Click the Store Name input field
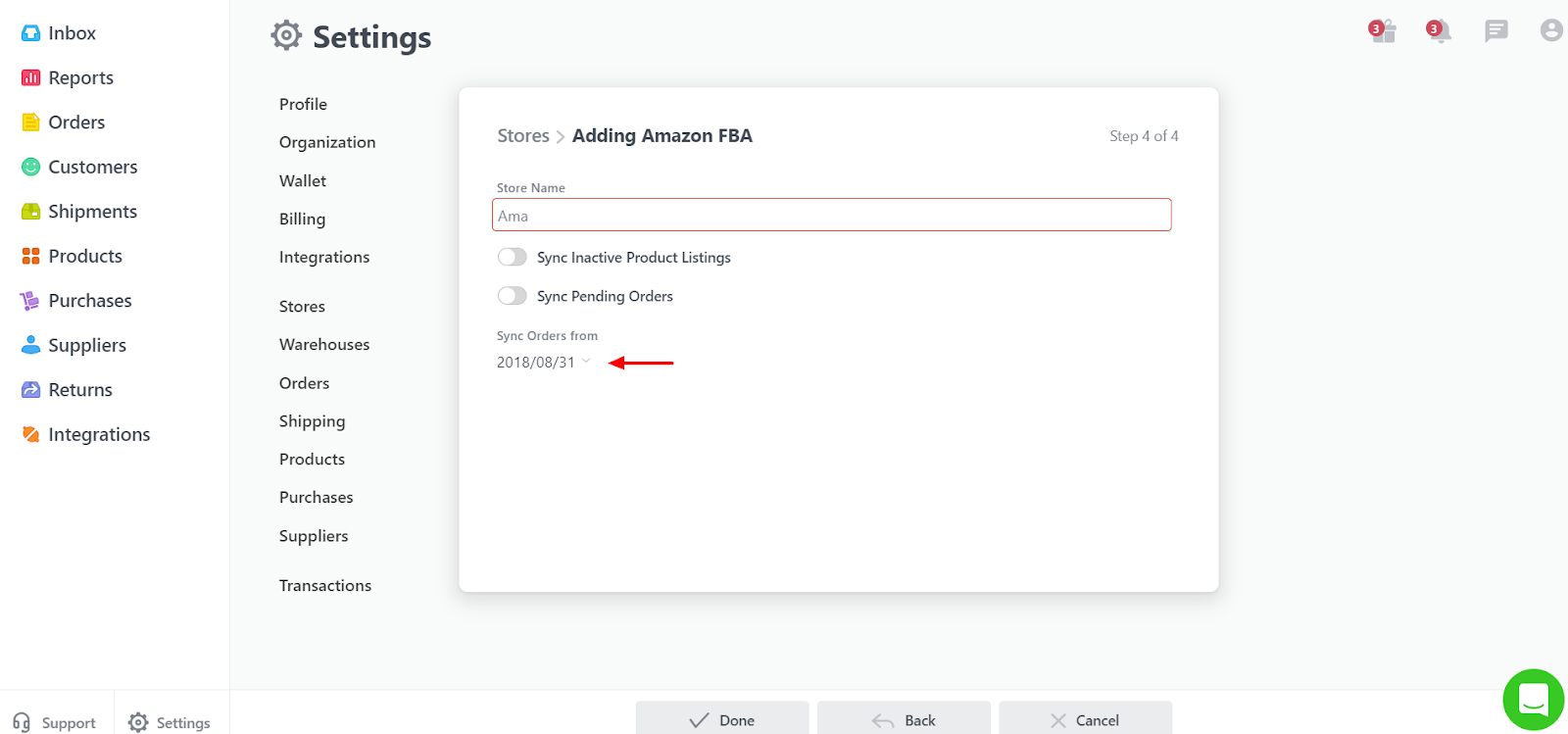Screen dimensions: 1568x734 tap(831, 216)
